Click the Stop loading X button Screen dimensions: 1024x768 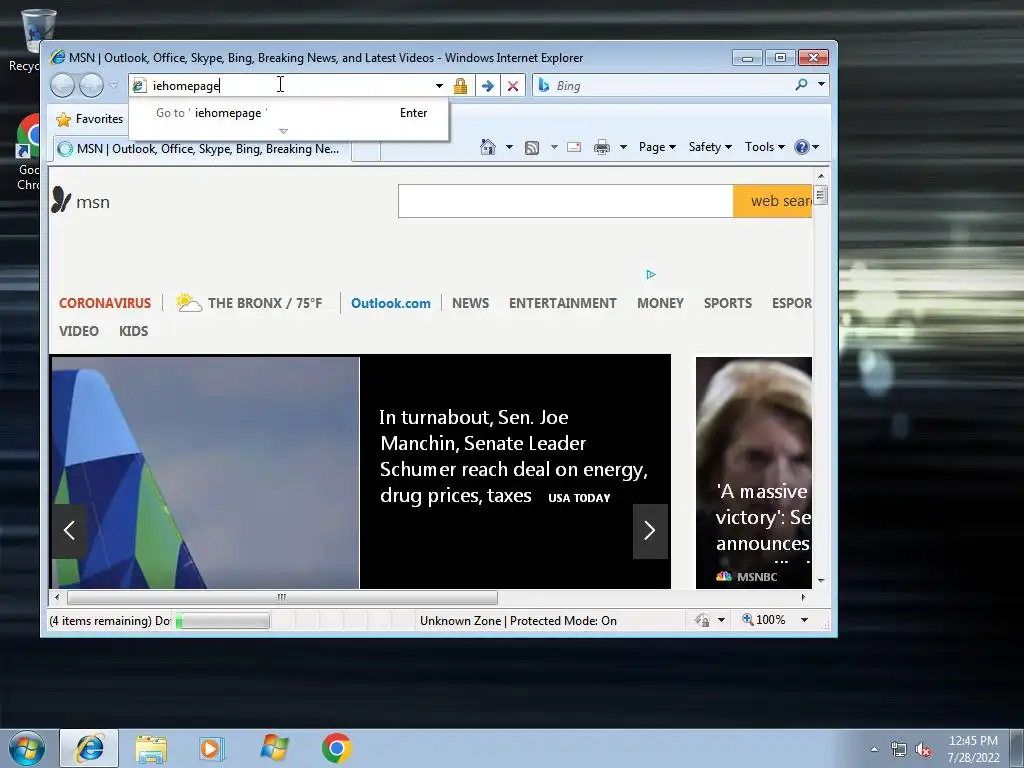click(x=513, y=86)
